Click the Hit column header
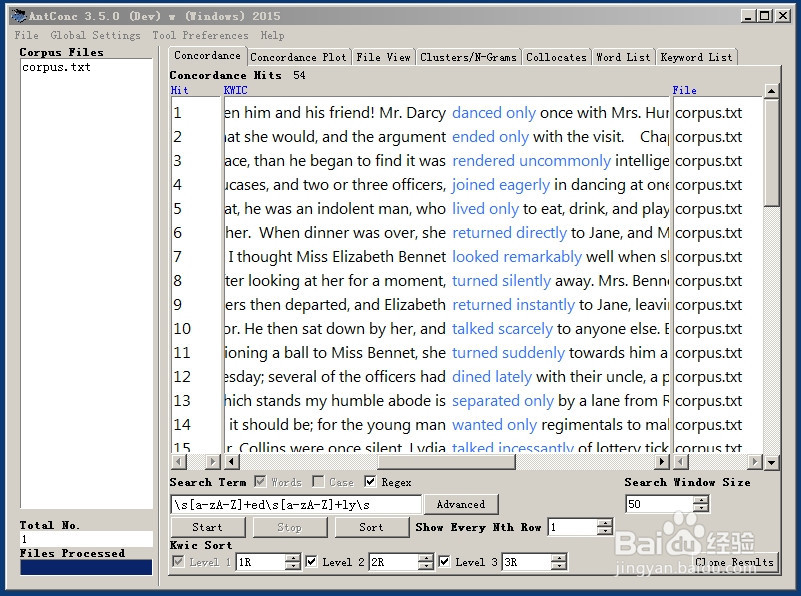The width and height of the screenshot is (801, 596). coord(179,90)
